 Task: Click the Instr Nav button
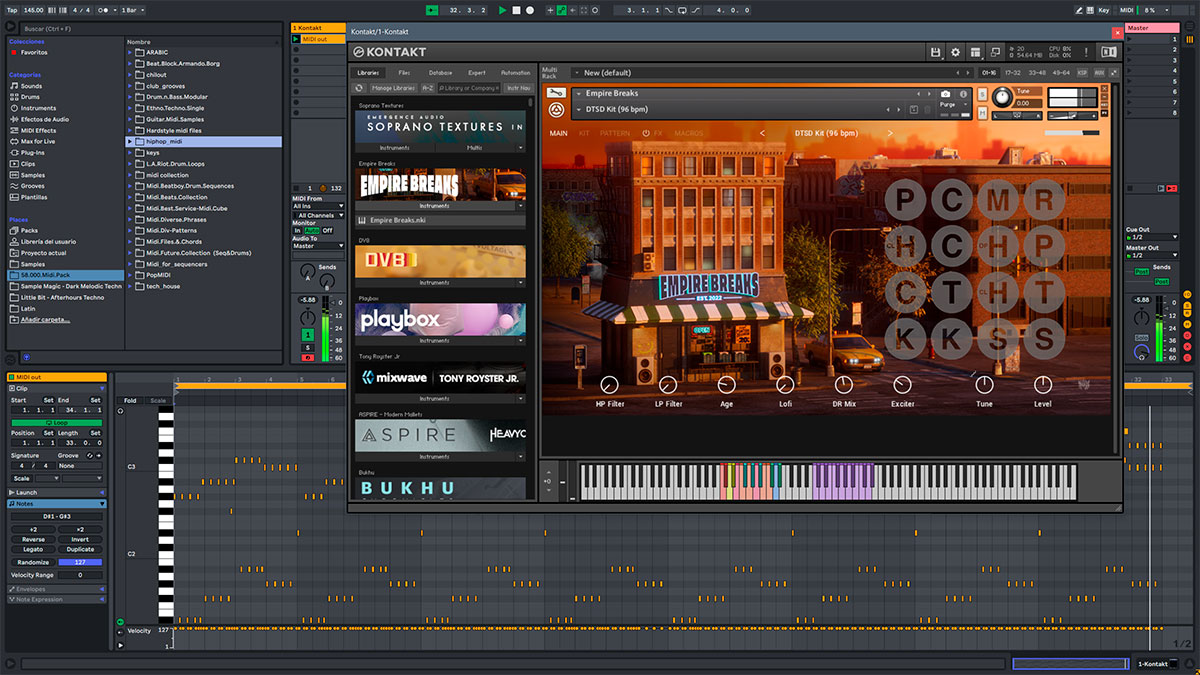(x=518, y=88)
